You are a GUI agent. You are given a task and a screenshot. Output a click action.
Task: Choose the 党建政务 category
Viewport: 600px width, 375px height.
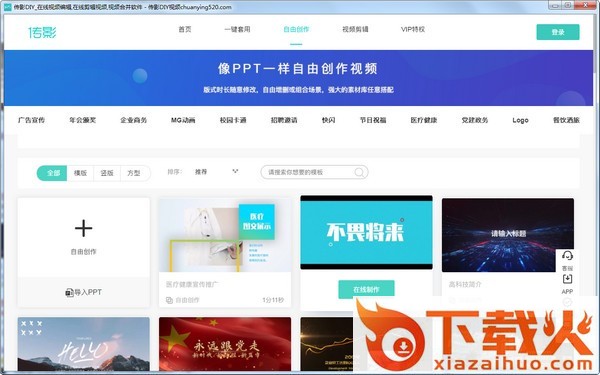(474, 120)
